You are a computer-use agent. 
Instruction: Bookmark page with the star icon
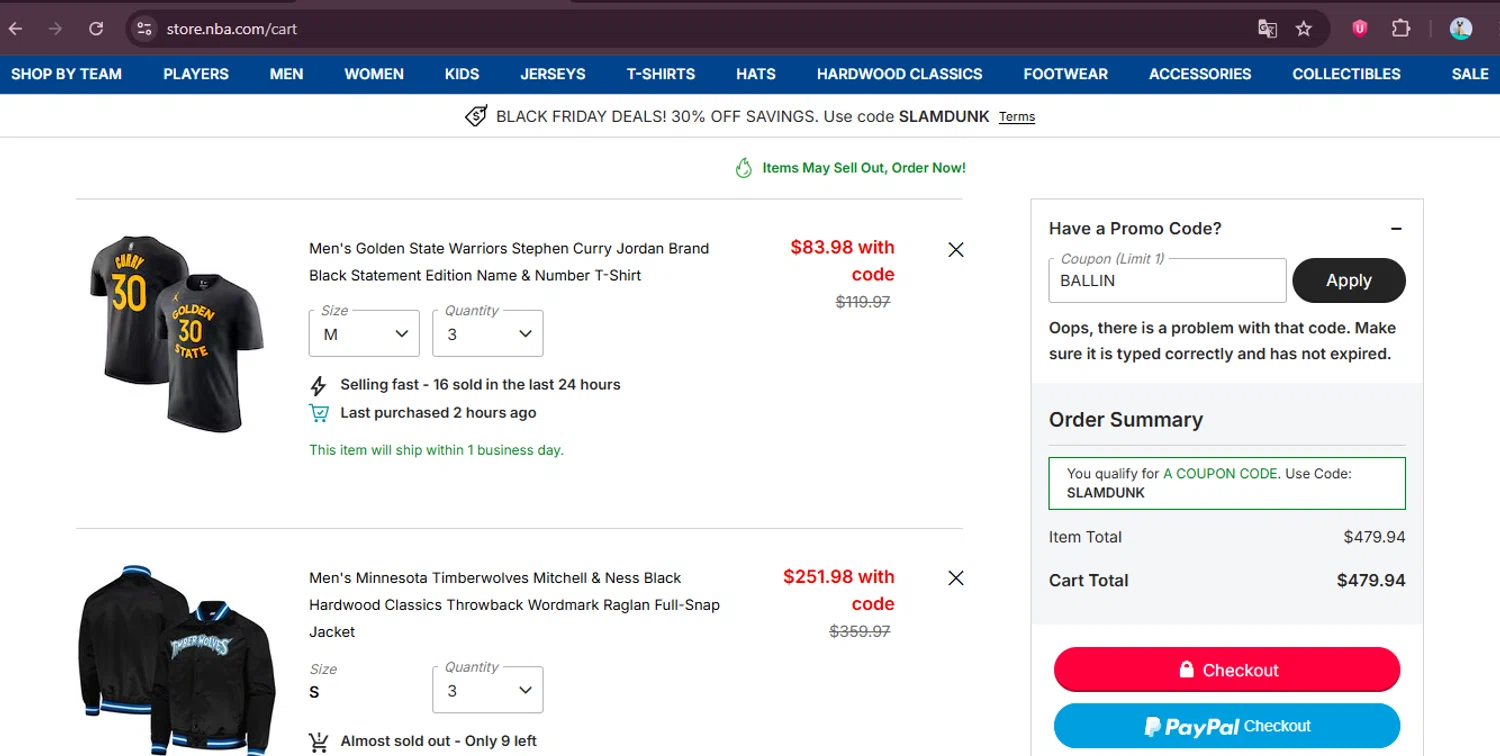[1304, 29]
